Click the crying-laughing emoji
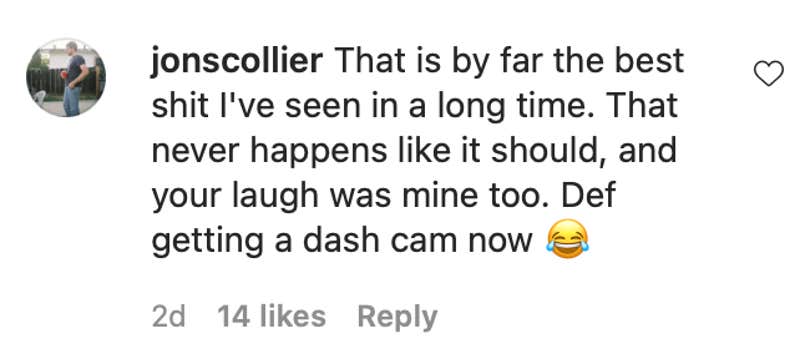The image size is (800, 364). (567, 240)
